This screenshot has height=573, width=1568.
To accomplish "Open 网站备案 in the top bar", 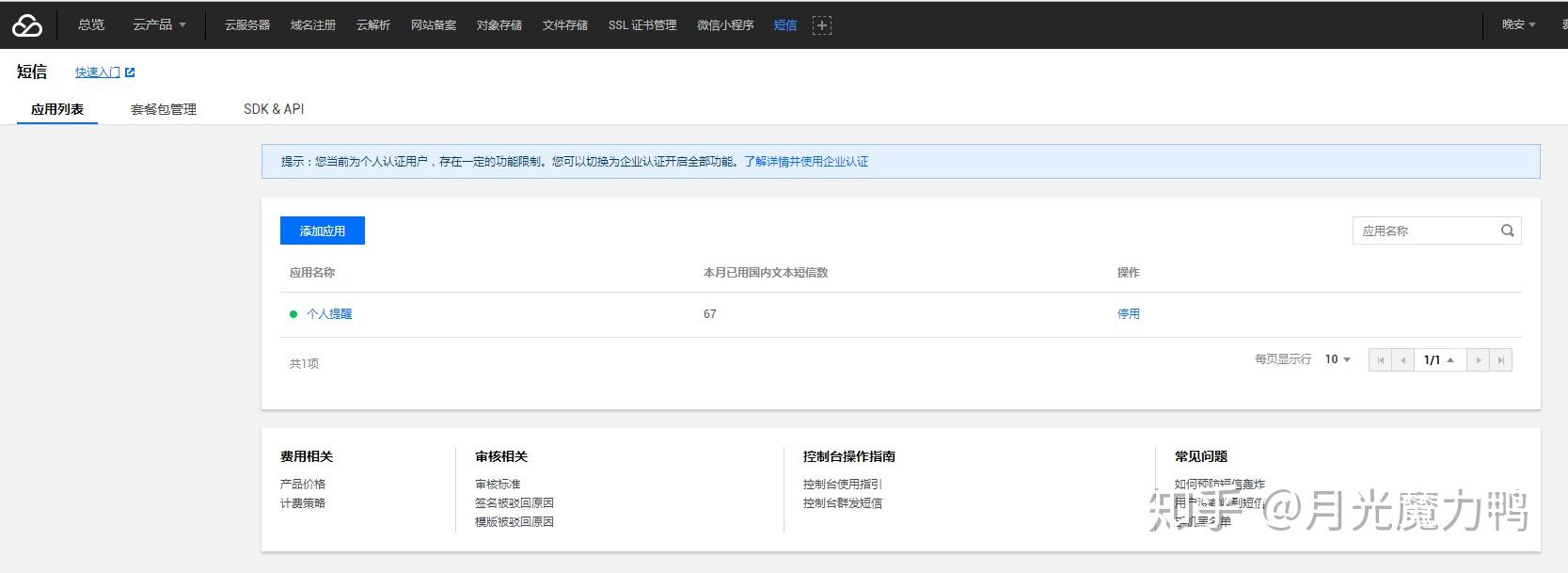I will point(434,25).
